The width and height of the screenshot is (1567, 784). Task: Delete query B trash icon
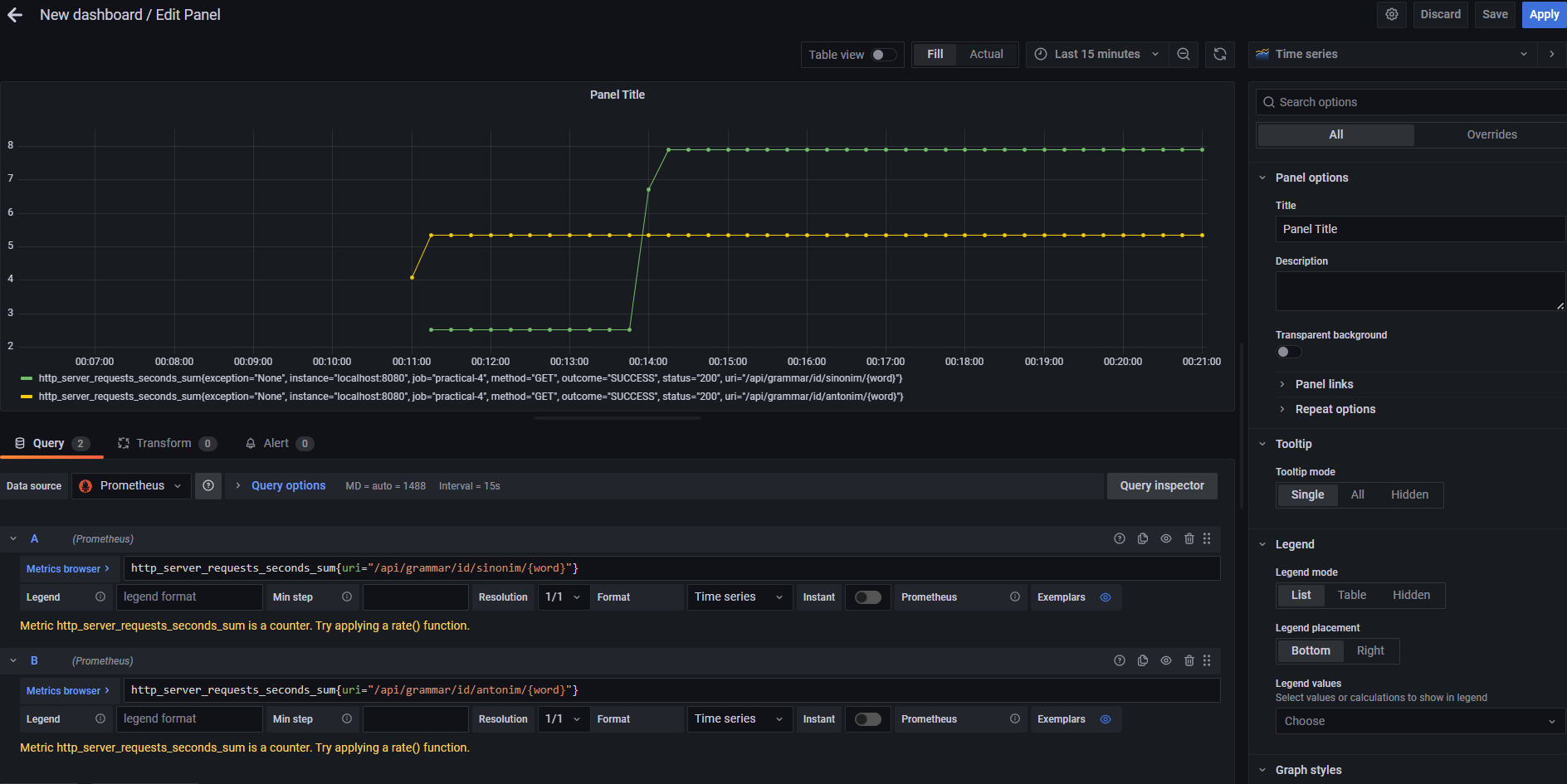tap(1189, 660)
